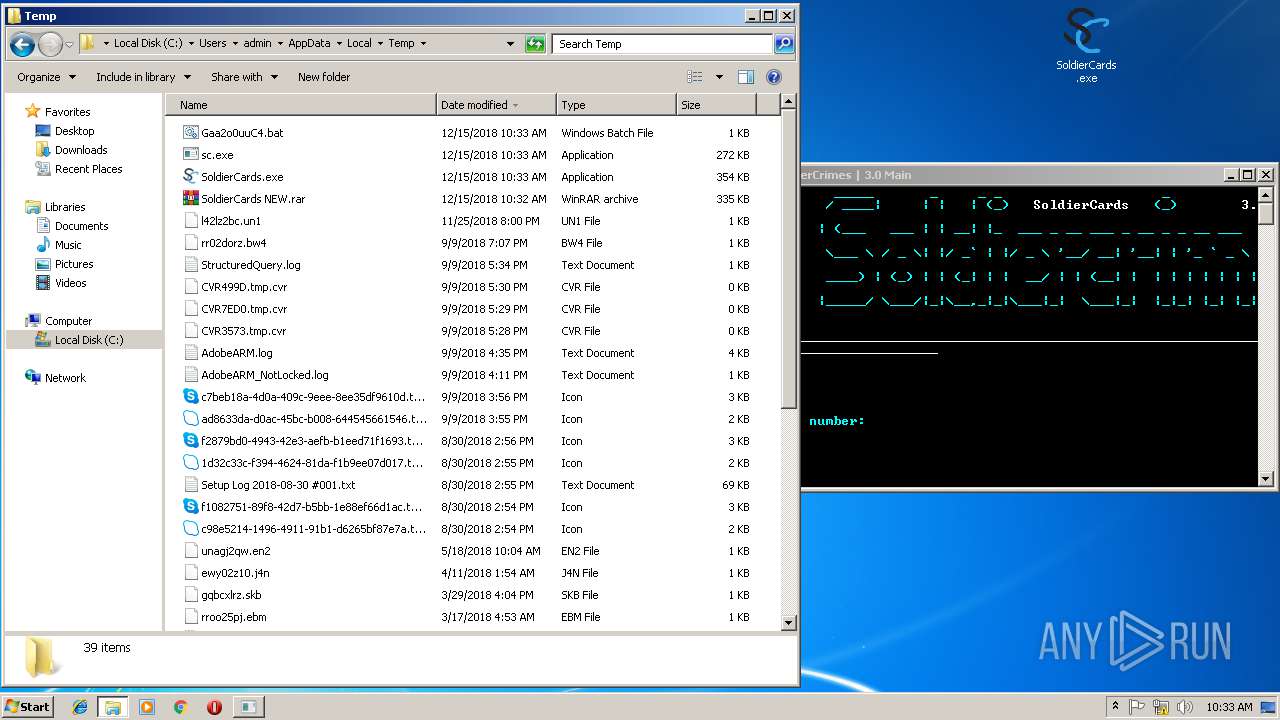Expand the Users breadcrumb arrow

pos(234,44)
